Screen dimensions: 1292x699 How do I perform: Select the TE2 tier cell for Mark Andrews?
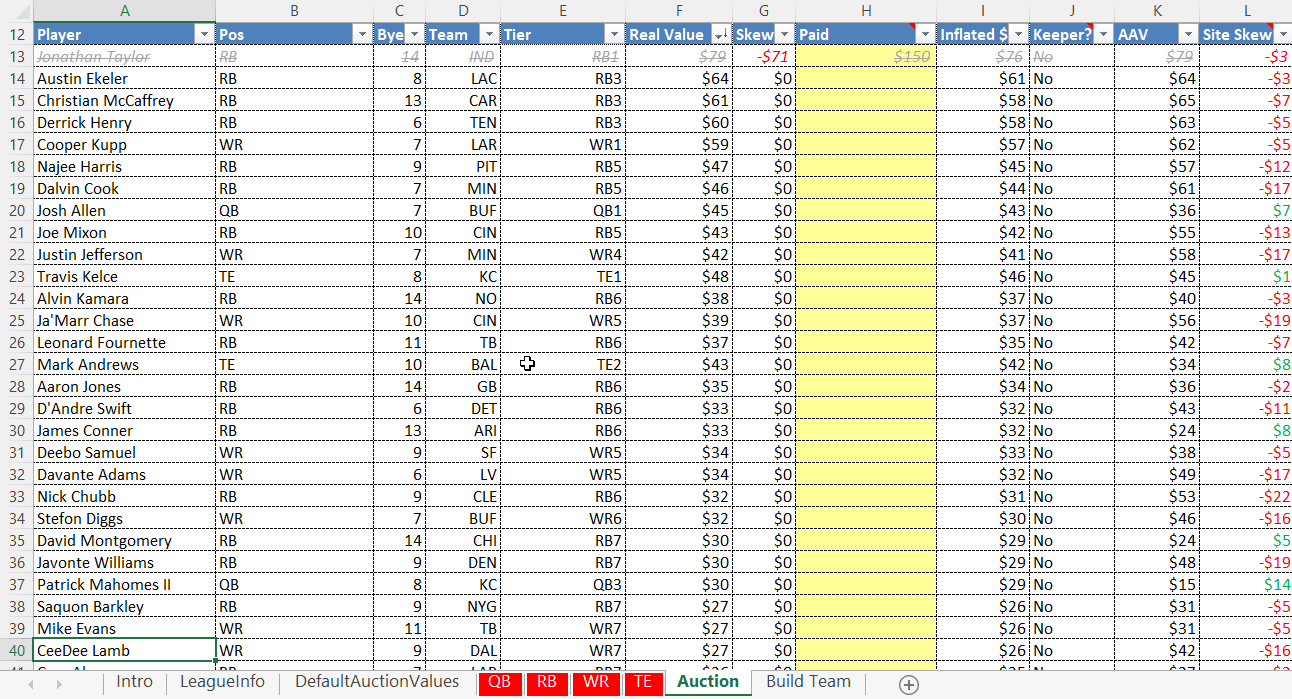(563, 364)
